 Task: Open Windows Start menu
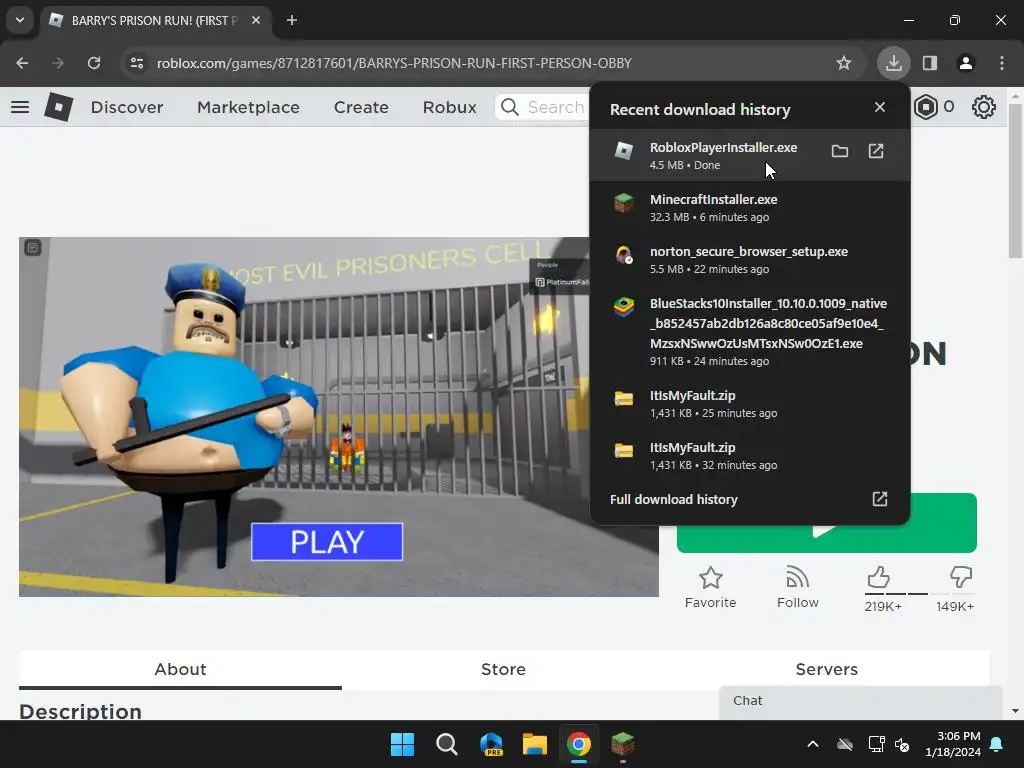[402, 744]
